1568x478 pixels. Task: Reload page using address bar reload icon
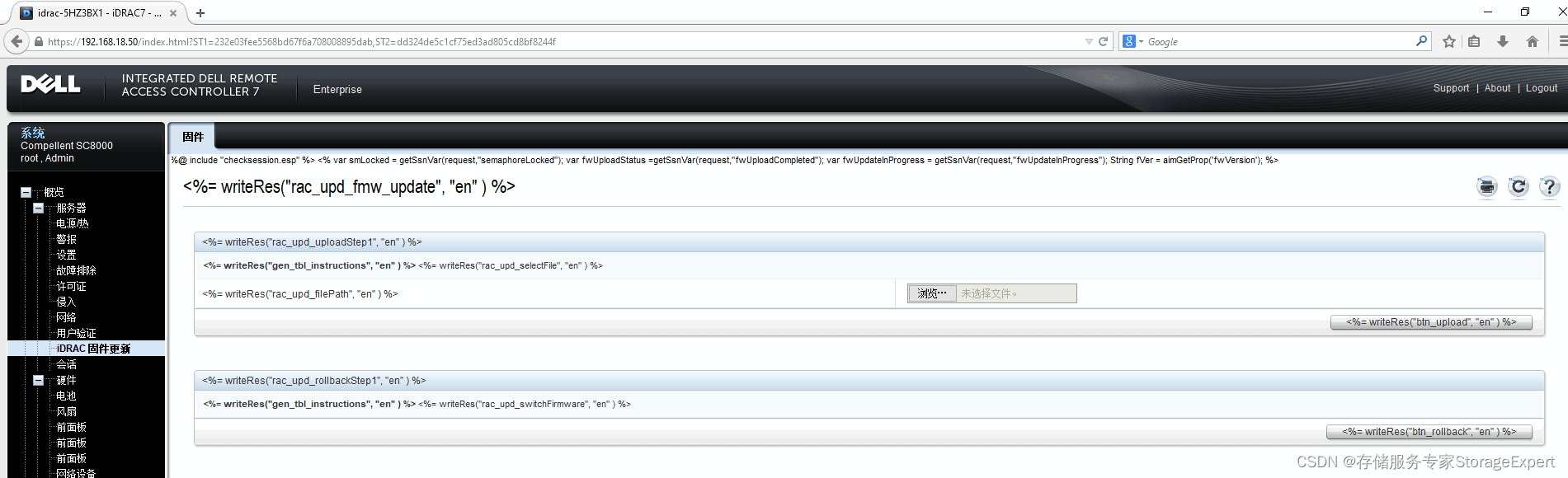point(1103,41)
